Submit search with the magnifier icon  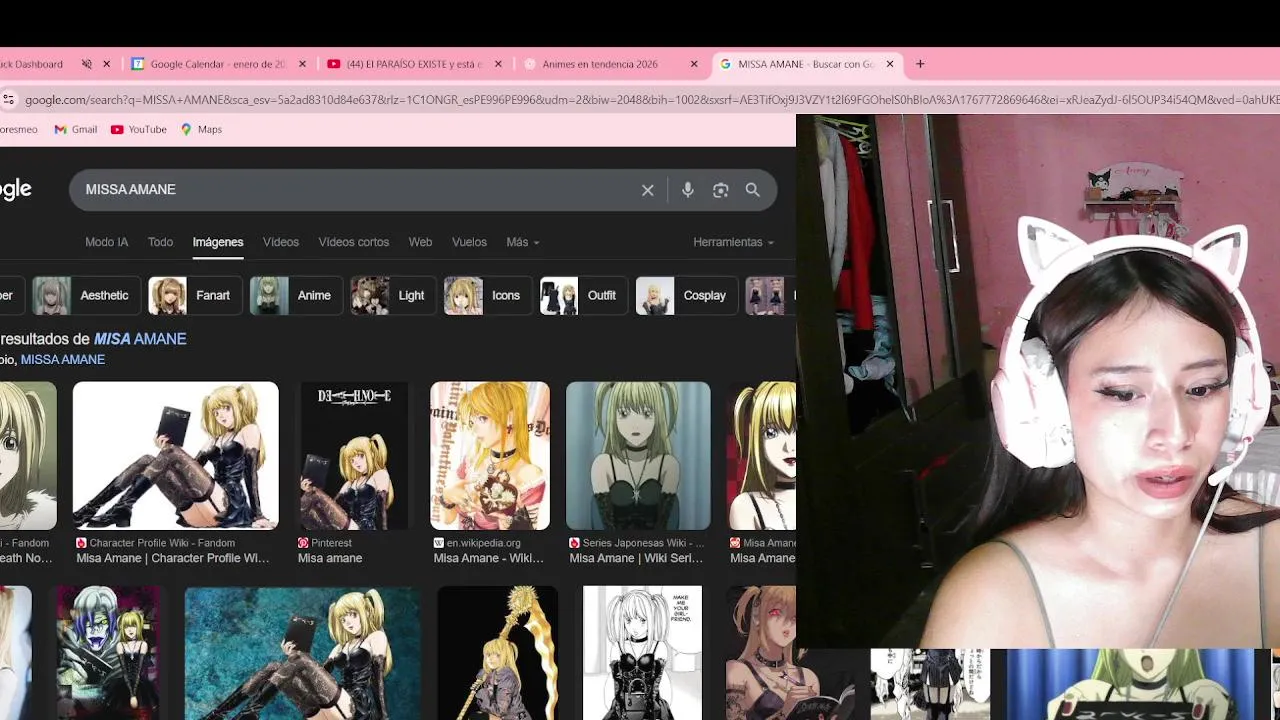coord(753,190)
